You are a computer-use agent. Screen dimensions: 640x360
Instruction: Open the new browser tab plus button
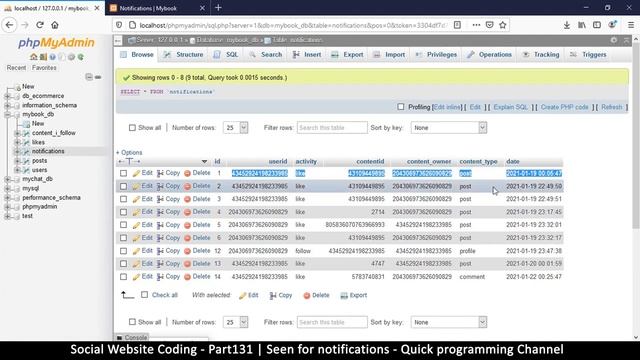[x=218, y=8]
